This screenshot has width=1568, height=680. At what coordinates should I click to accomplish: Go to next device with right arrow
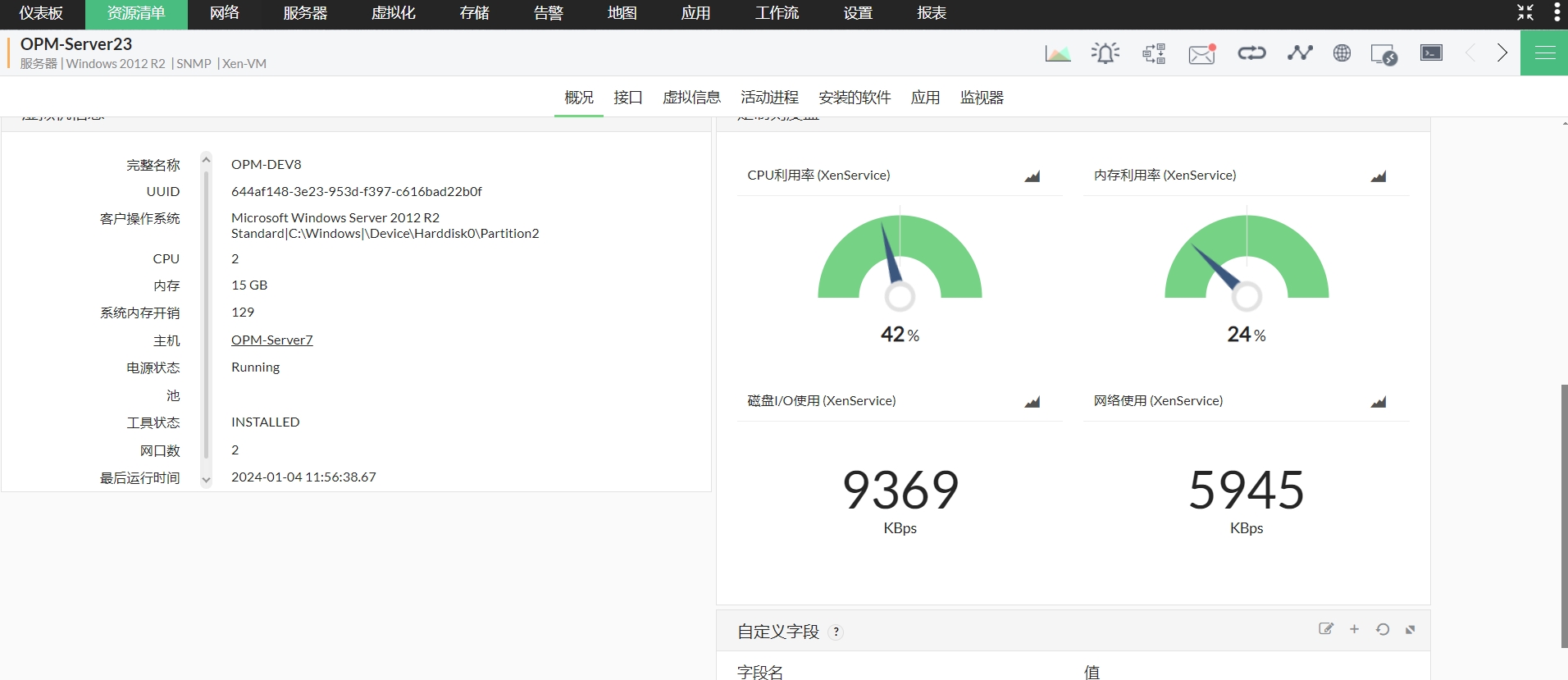click(1502, 53)
